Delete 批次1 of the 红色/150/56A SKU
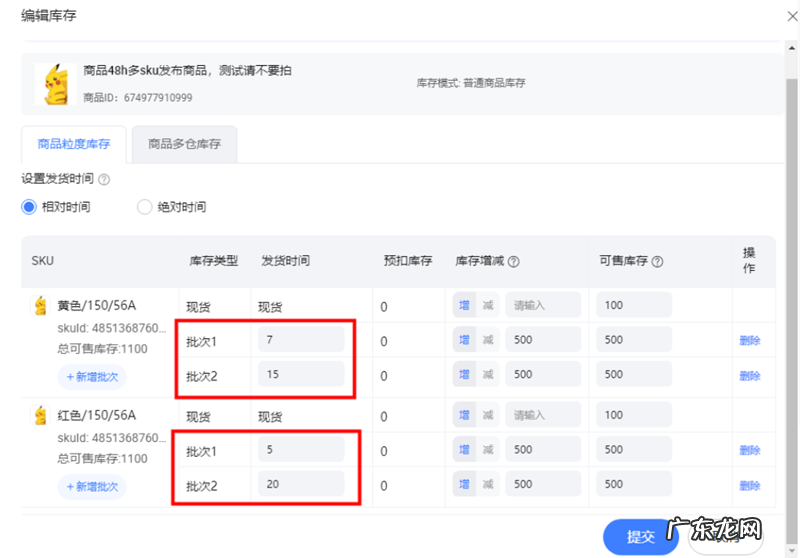Image resolution: width=800 pixels, height=558 pixels. (x=750, y=450)
